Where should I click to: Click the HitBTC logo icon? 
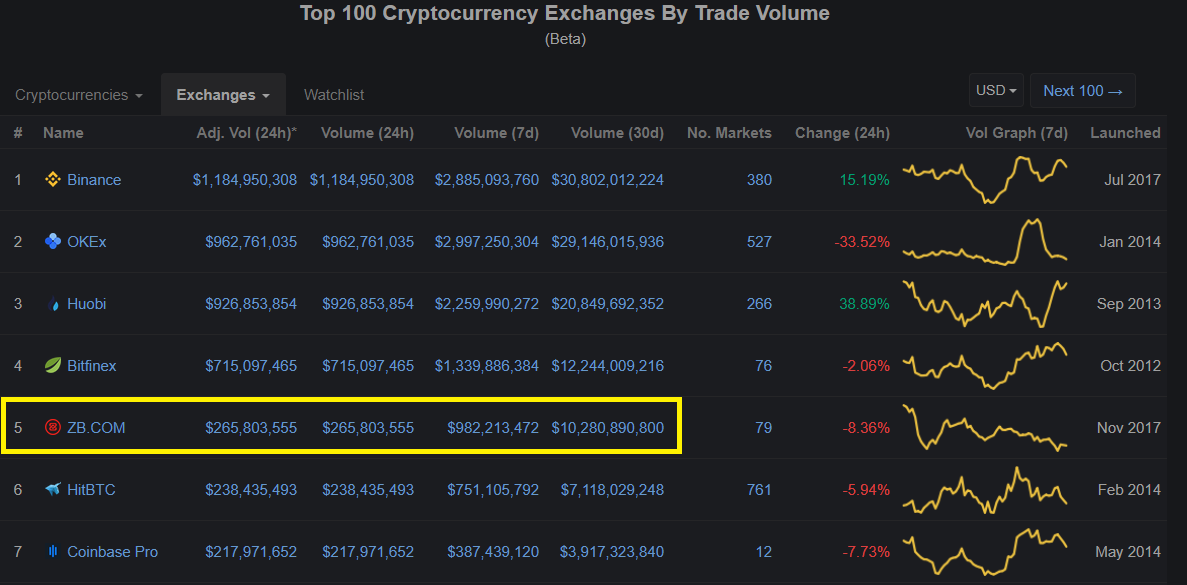[x=52, y=490]
